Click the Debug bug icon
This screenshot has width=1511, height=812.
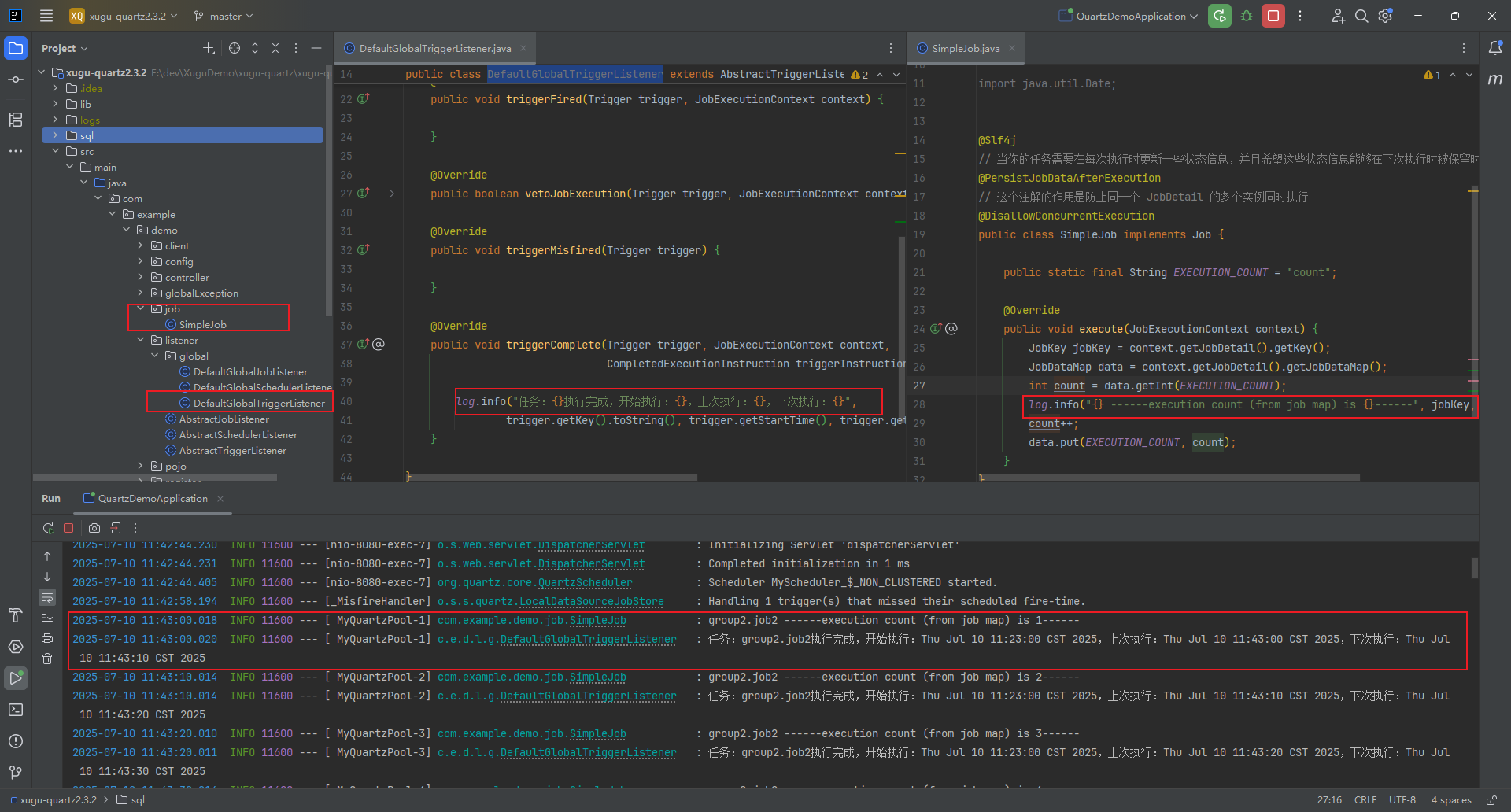(1247, 16)
